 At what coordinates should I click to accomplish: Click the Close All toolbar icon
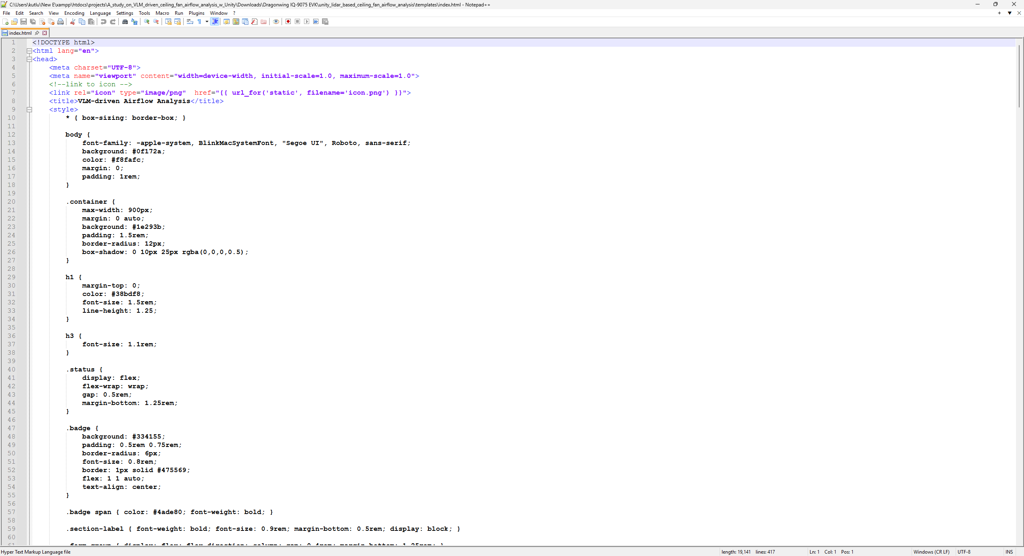51,22
